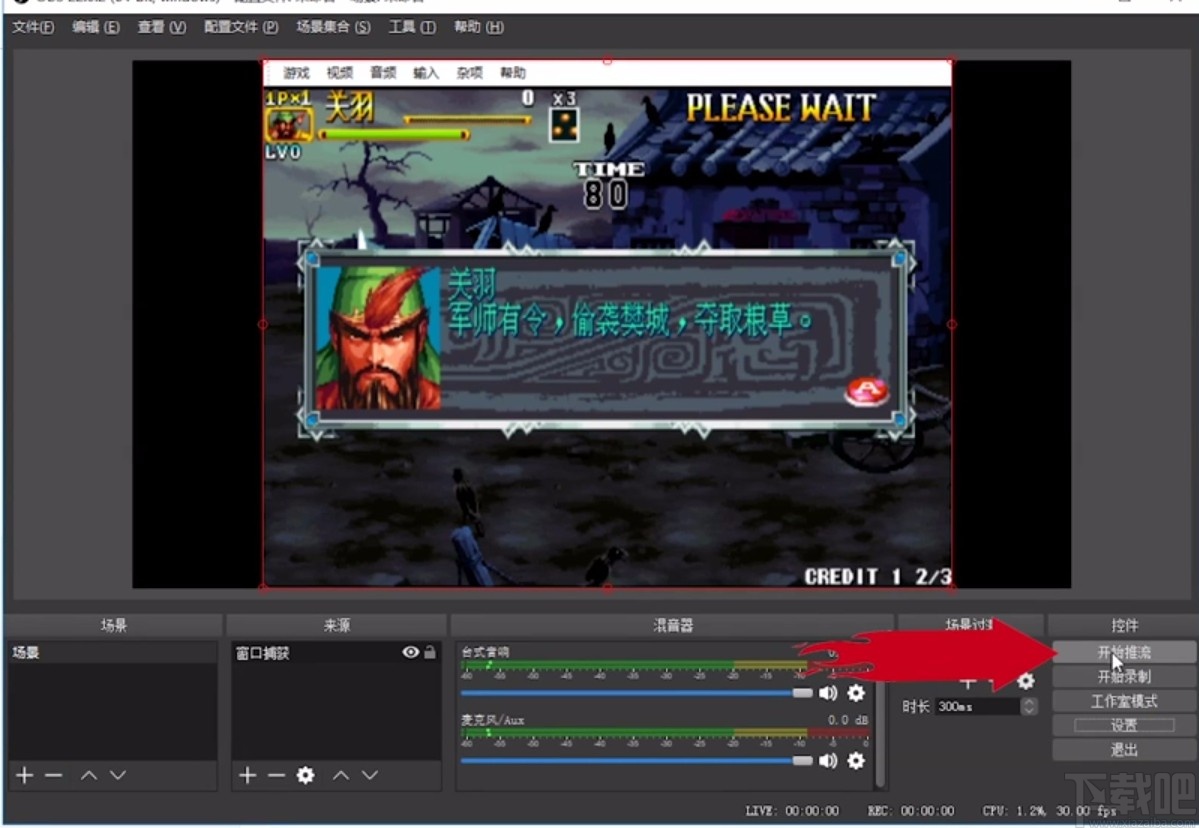Open 设置 settings
Viewport: 1199px width, 828px height.
tap(1124, 726)
